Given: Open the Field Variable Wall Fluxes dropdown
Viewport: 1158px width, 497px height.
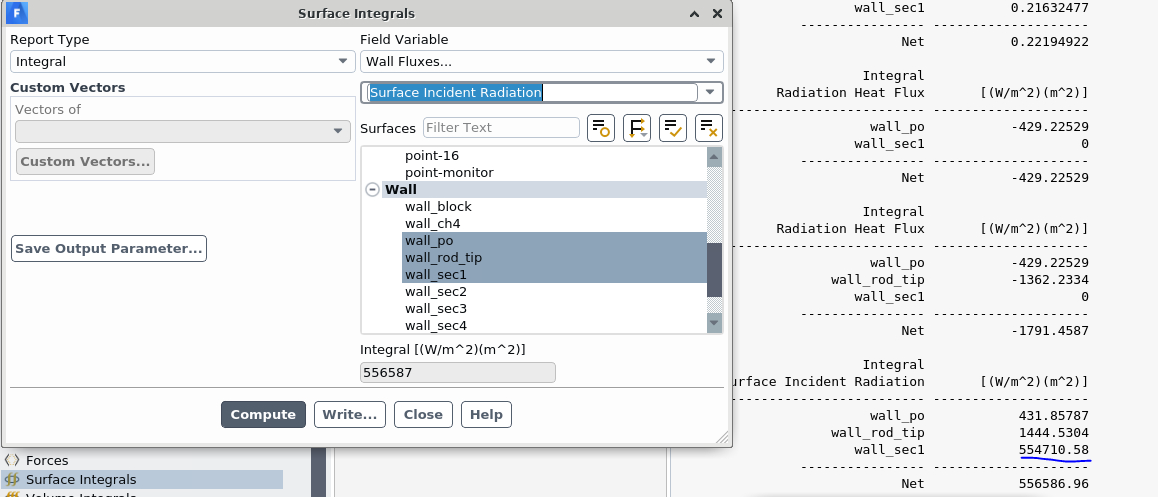Looking at the screenshot, I should pos(541,62).
